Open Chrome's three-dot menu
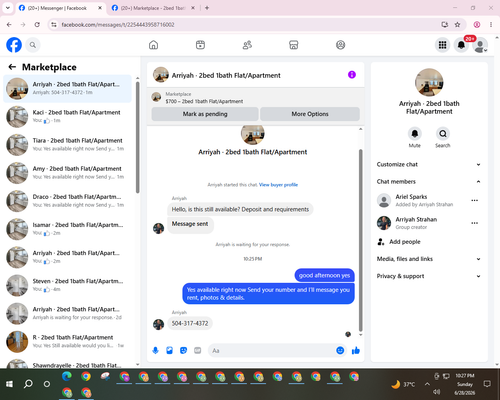 point(491,25)
